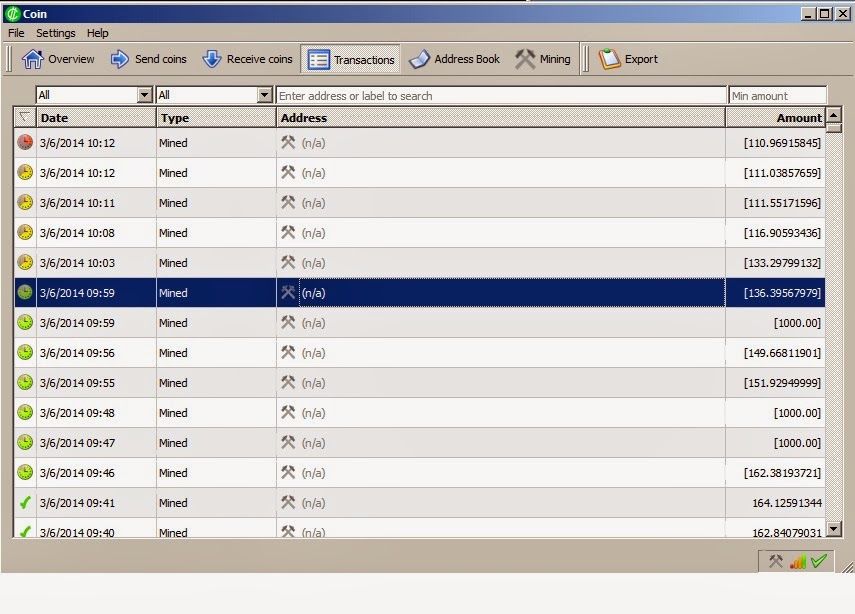Click green clock icon of 09:46 transaction

[25, 472]
